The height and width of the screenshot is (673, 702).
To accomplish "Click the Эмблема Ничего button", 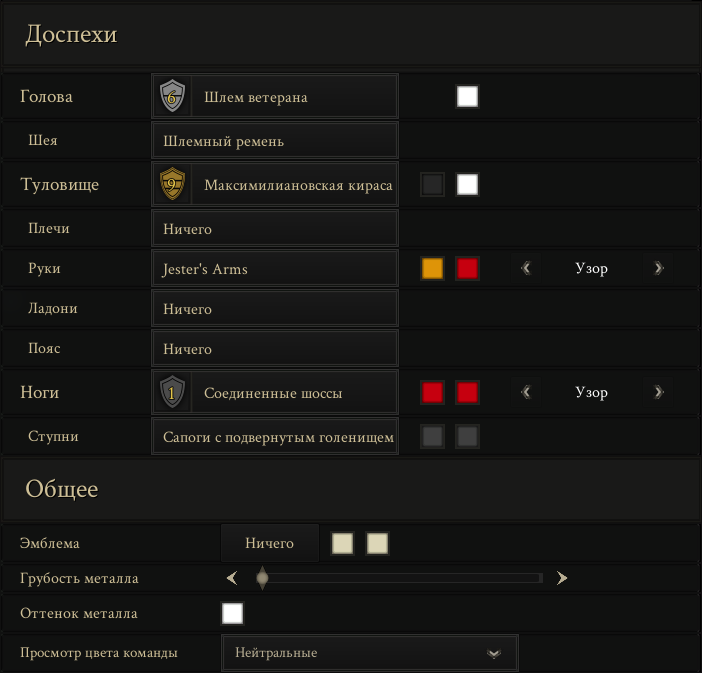I will pyautogui.click(x=270, y=543).
